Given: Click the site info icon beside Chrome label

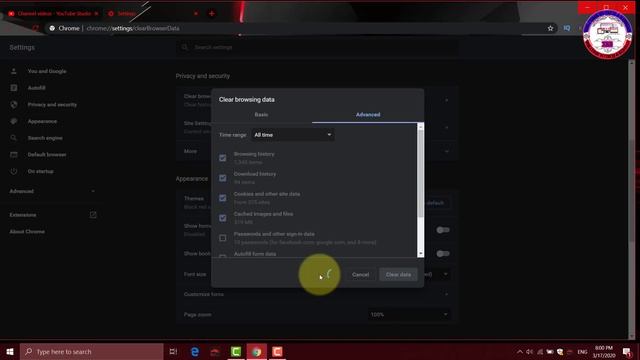Looking at the screenshot, I should (52, 28).
